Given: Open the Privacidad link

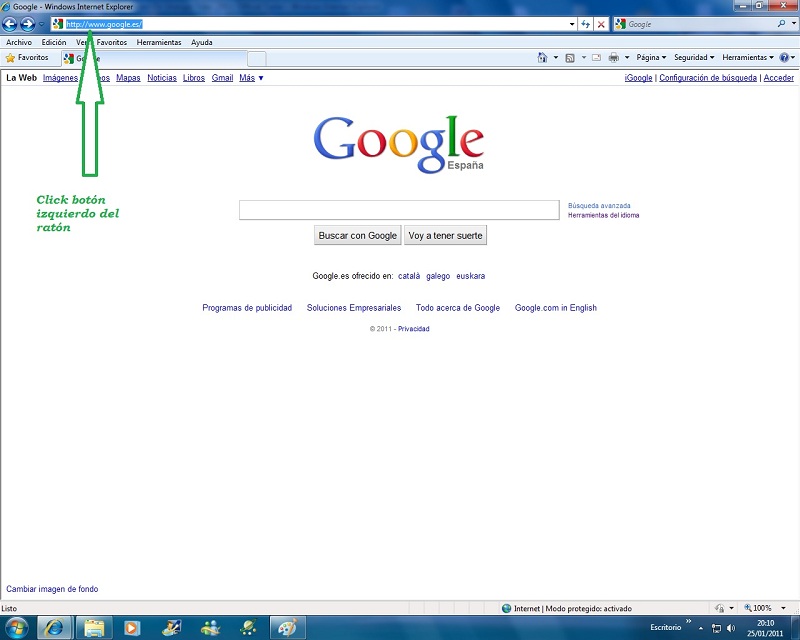Looking at the screenshot, I should click(x=414, y=329).
